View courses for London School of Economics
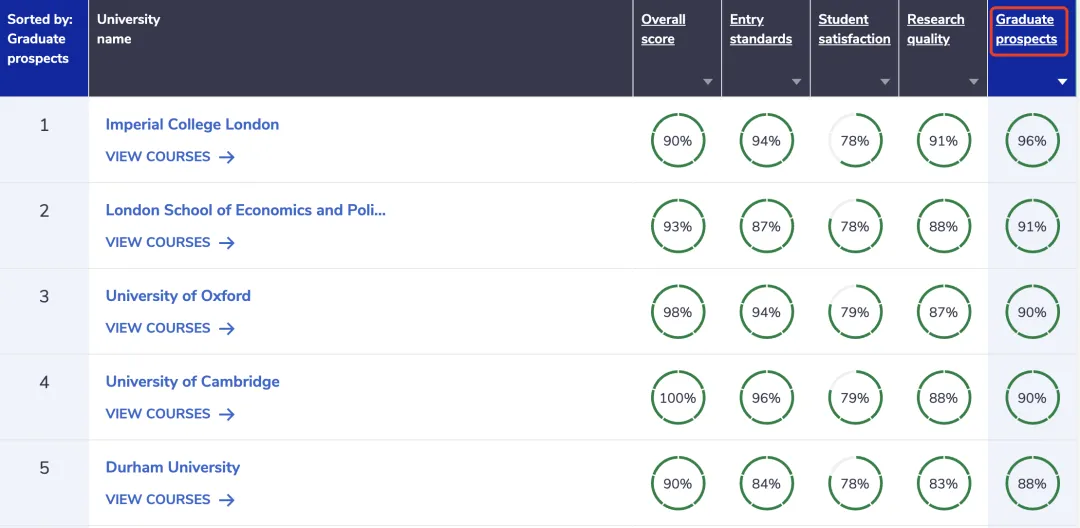 [x=158, y=242]
